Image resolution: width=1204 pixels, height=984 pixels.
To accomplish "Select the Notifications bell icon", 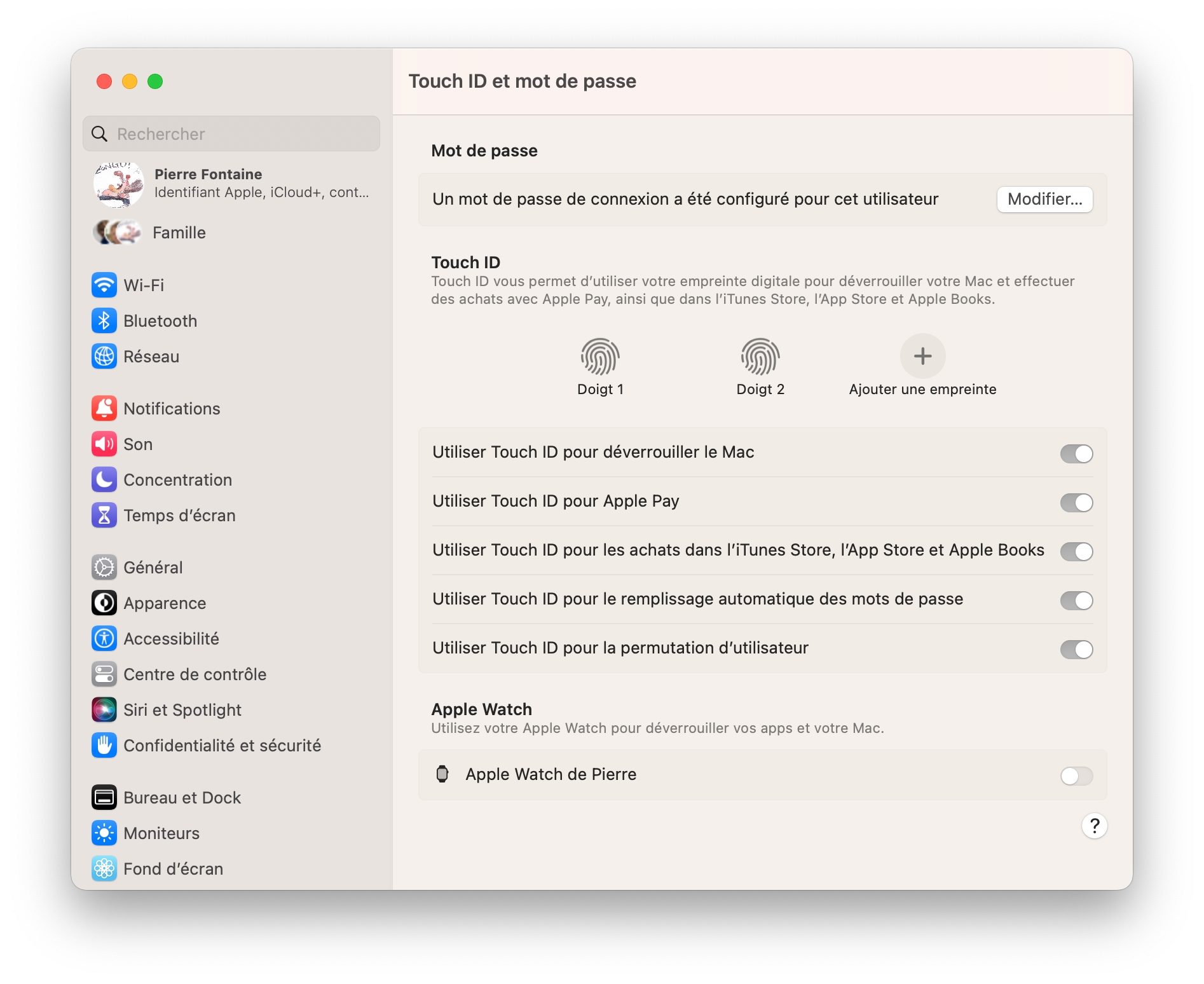I will pos(104,408).
